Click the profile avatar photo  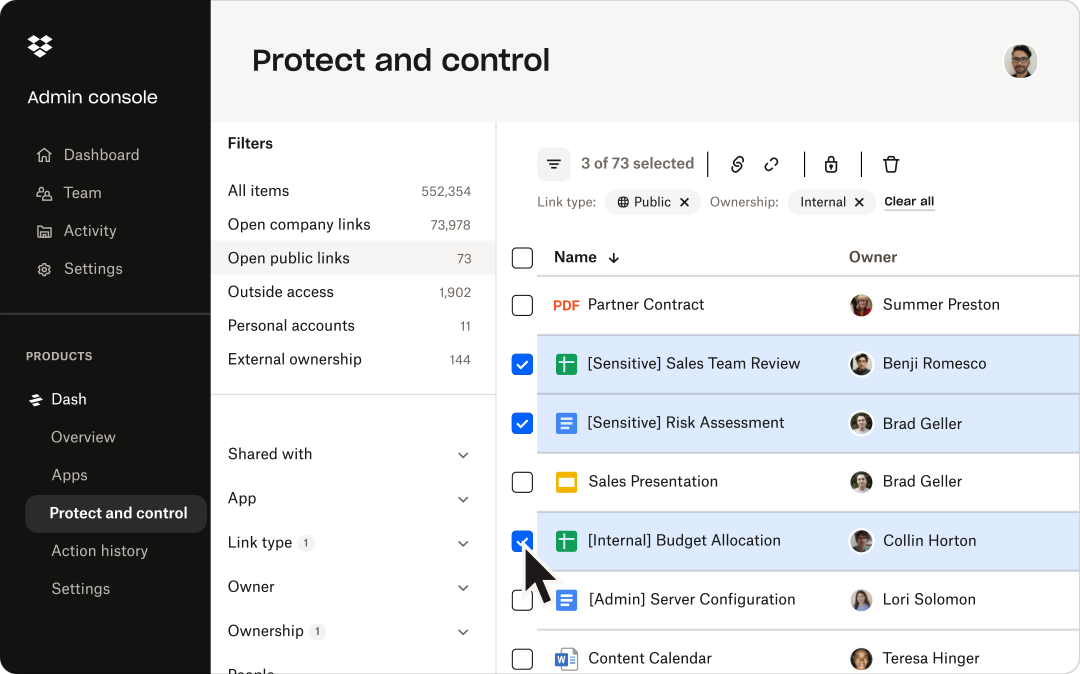pyautogui.click(x=1020, y=61)
